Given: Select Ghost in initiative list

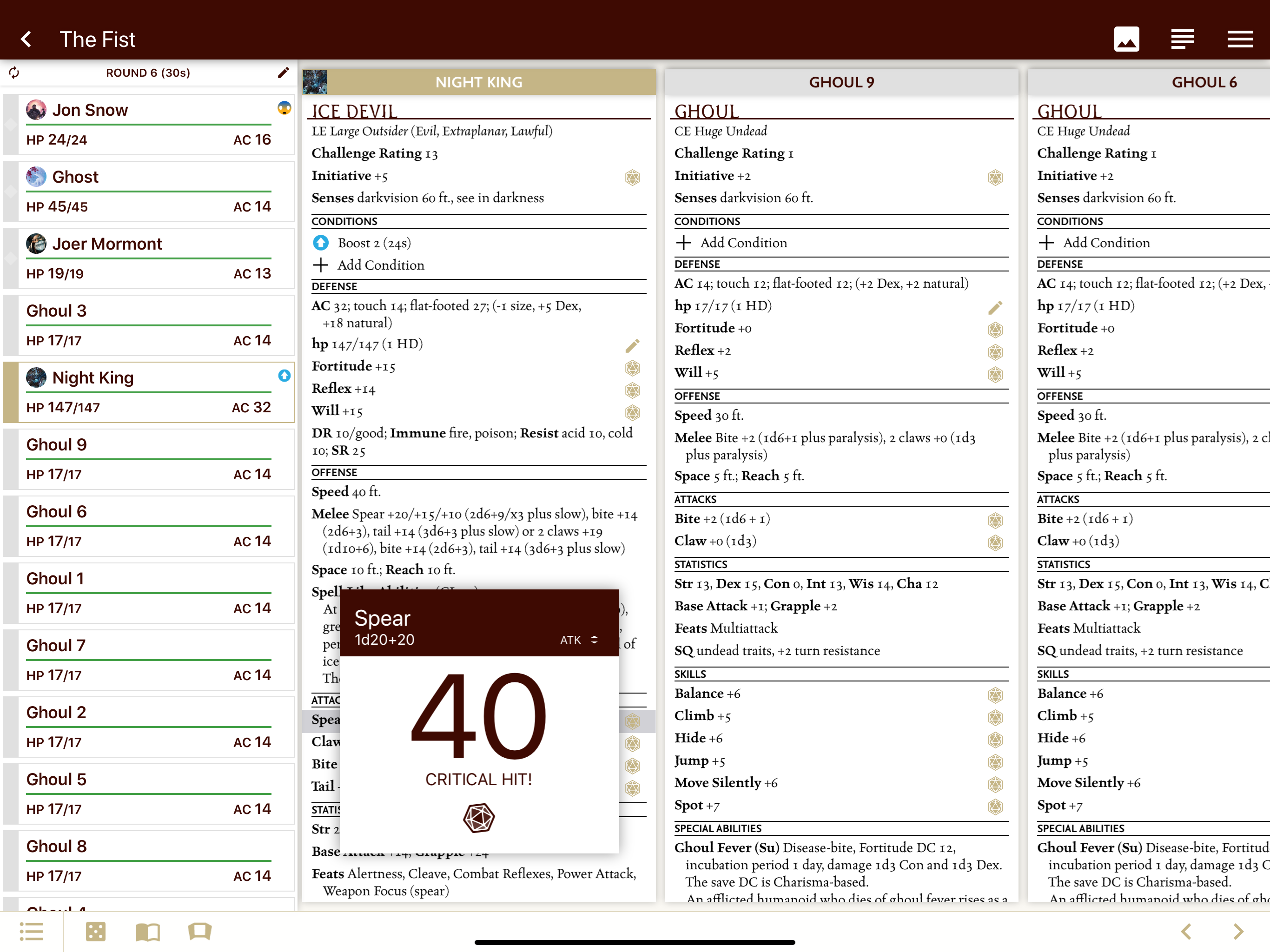Looking at the screenshot, I should [149, 192].
